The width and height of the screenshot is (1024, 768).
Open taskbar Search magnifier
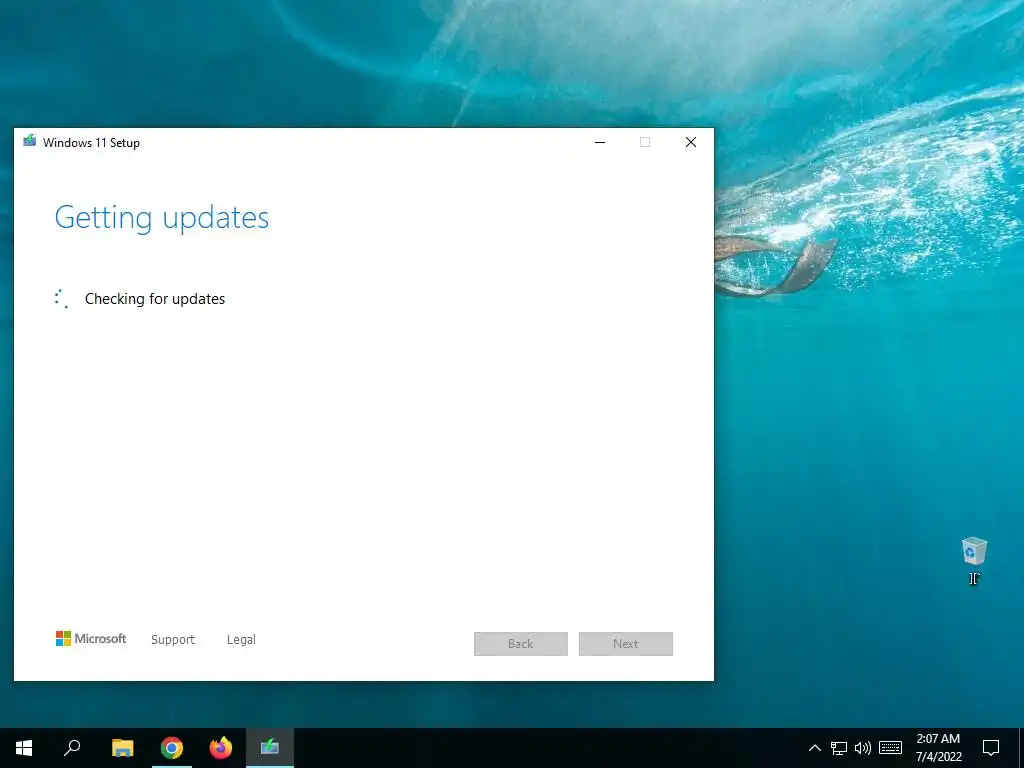click(x=72, y=748)
